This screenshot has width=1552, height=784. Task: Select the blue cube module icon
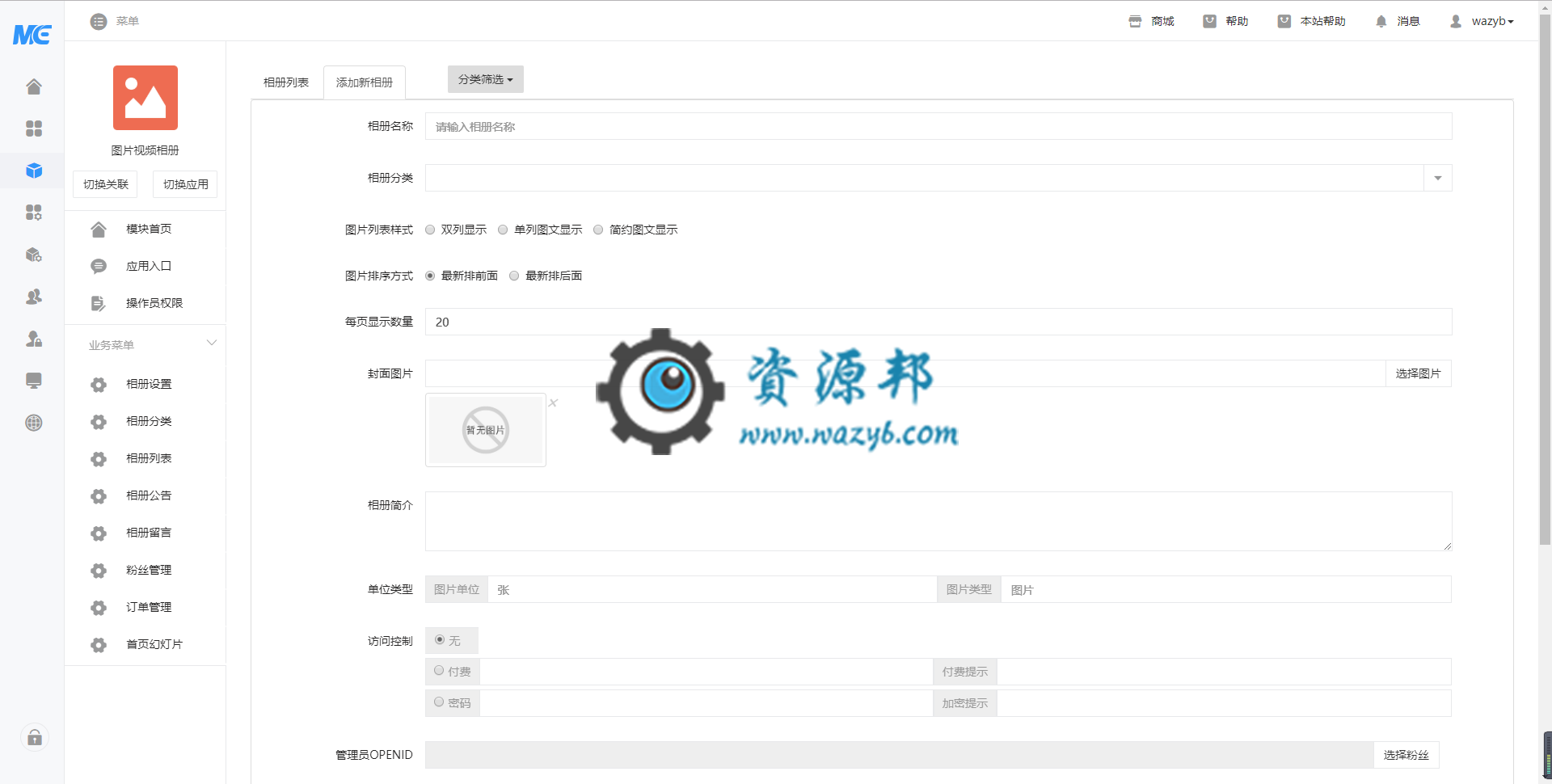33,171
